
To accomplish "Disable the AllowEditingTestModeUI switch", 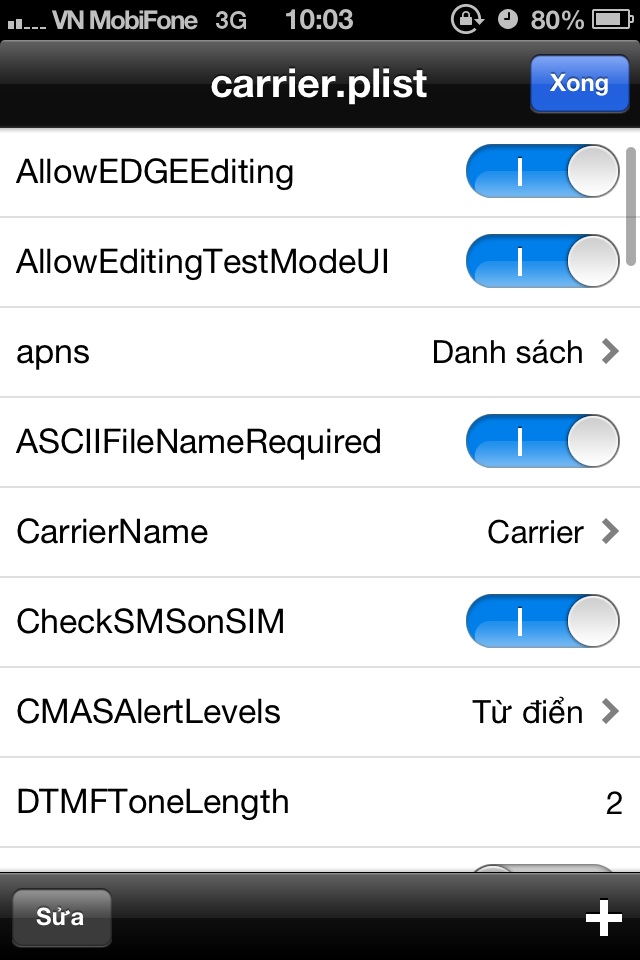I will [x=543, y=261].
